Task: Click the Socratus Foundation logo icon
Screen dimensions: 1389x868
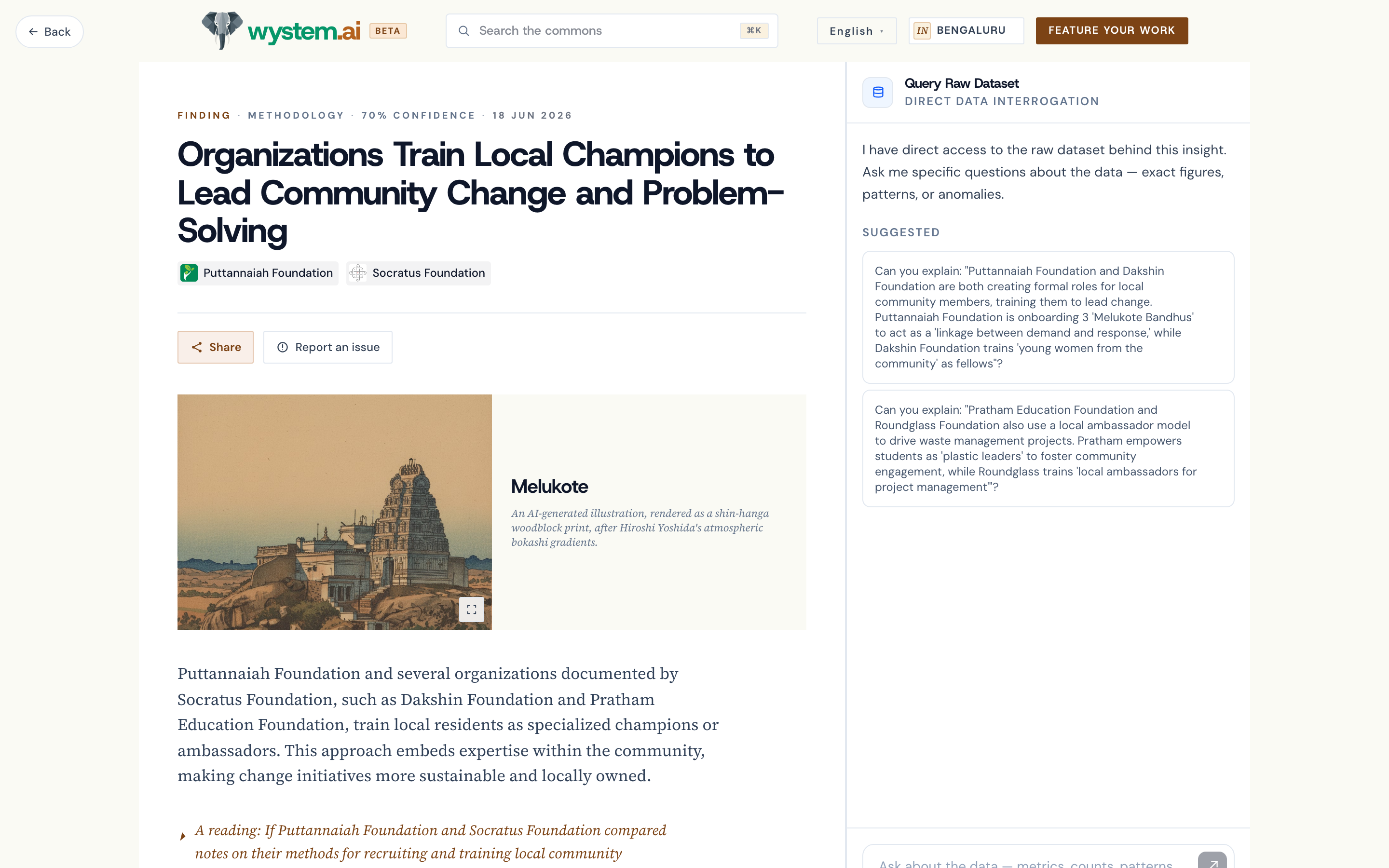Action: point(357,272)
